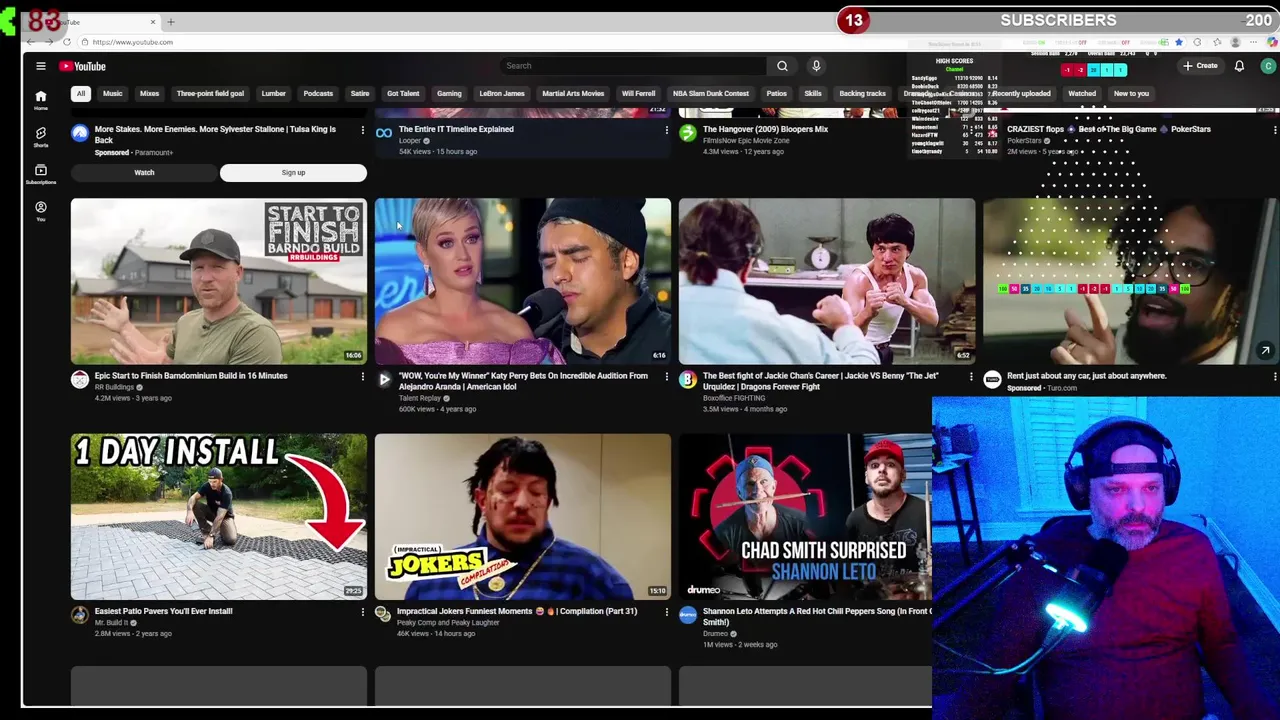Select the Backing tracks chip
This screenshot has width=1280, height=720.
click(x=862, y=94)
